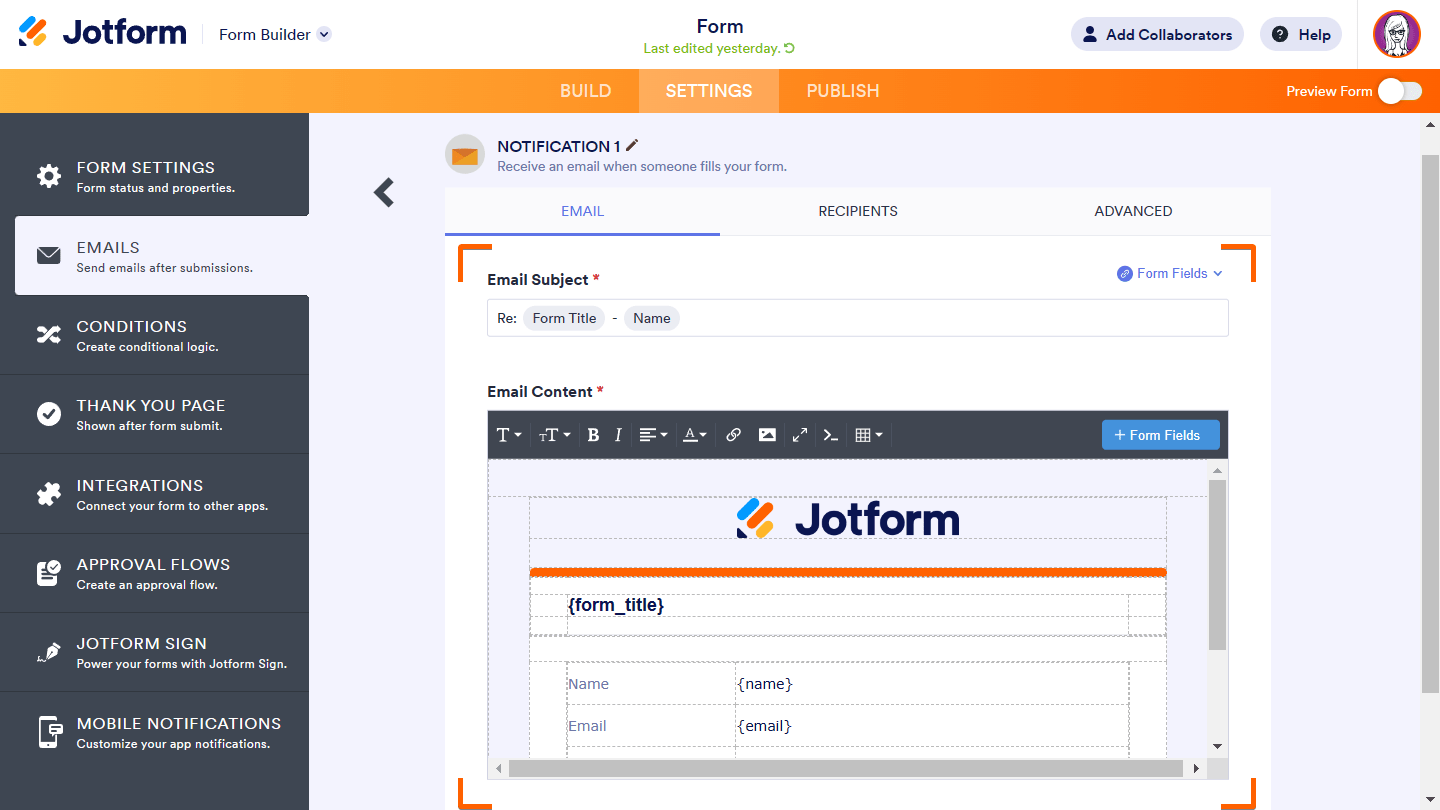Open source code view icon
The height and width of the screenshot is (810, 1440).
830,435
